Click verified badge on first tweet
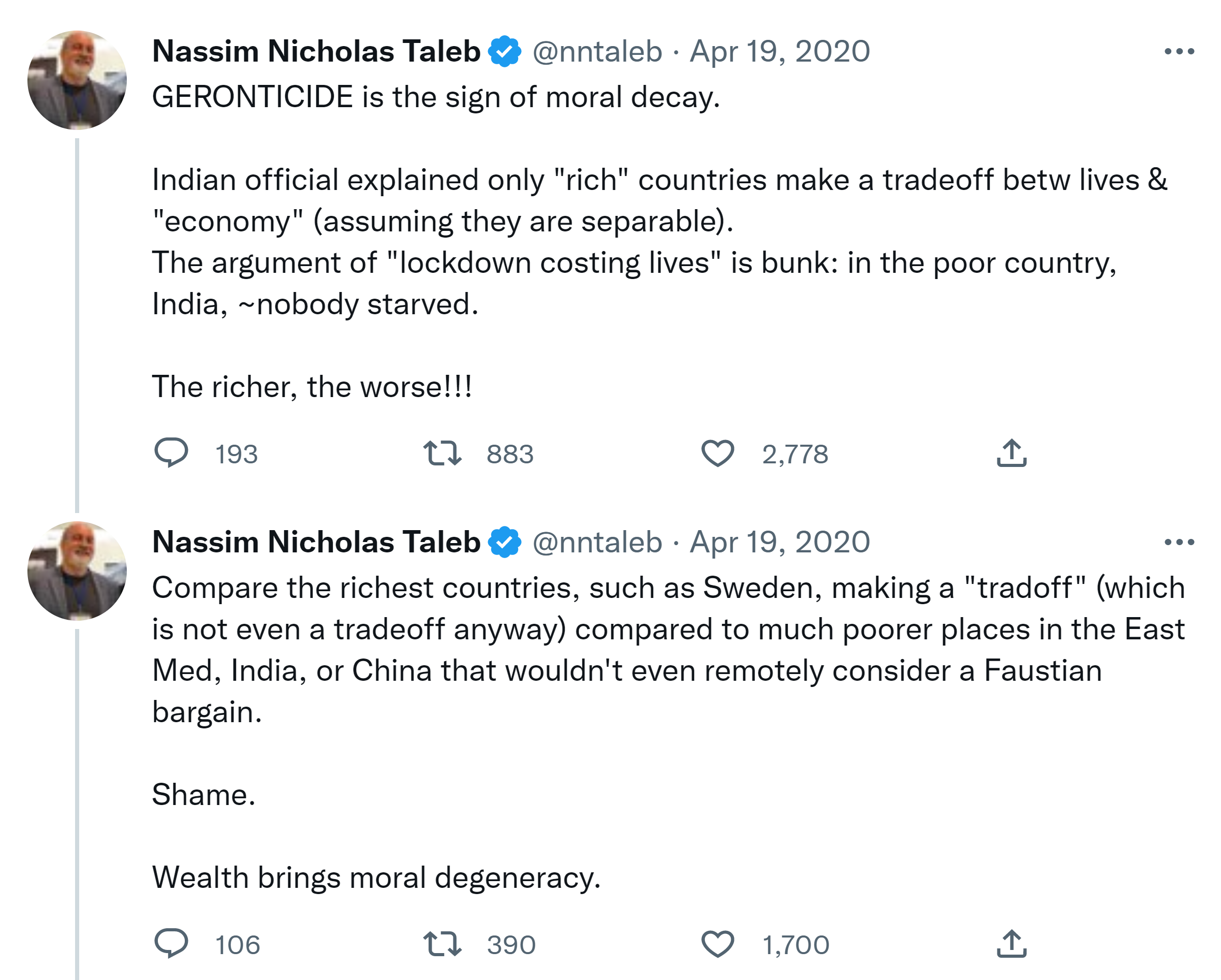1221x980 pixels. click(x=505, y=52)
